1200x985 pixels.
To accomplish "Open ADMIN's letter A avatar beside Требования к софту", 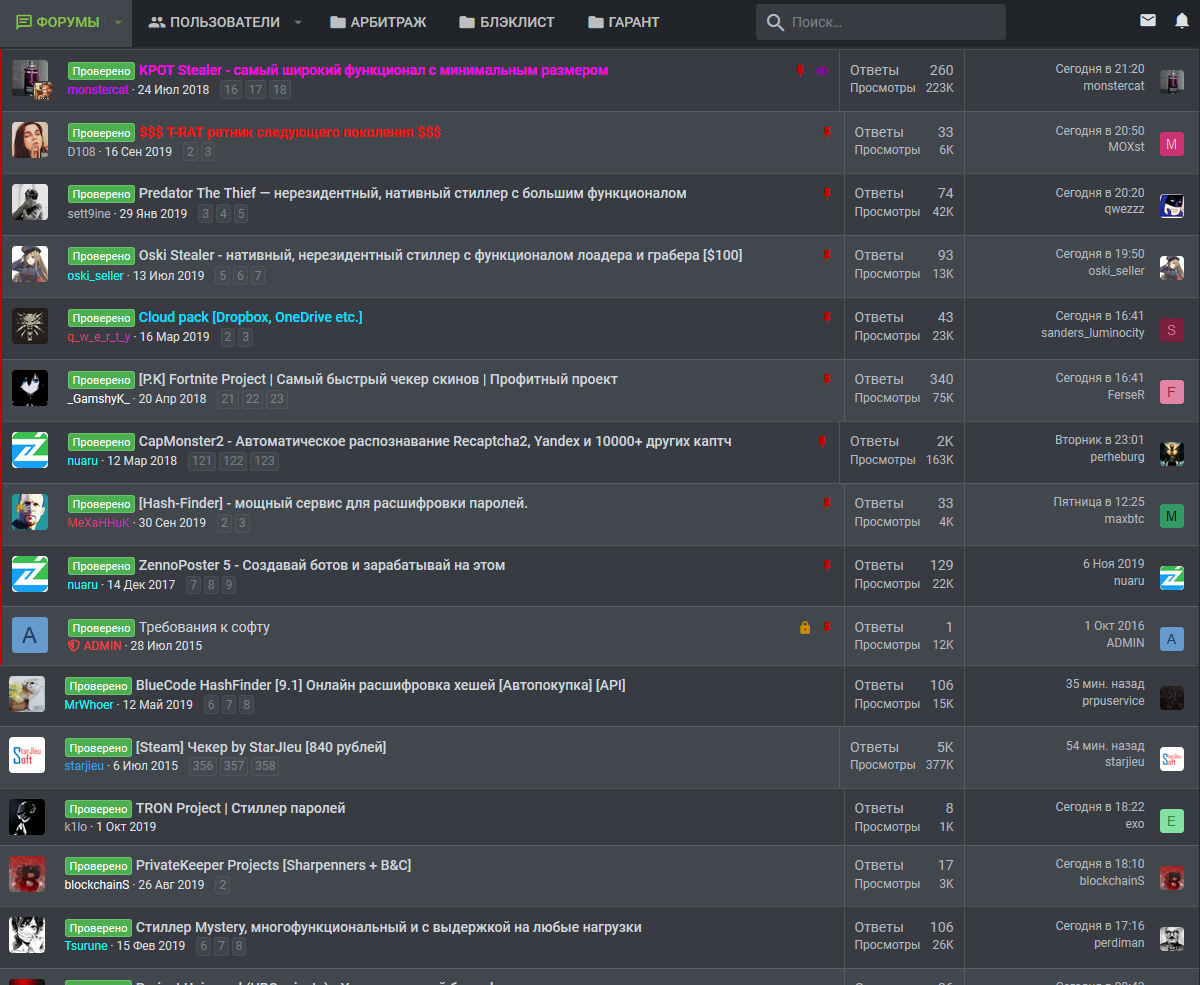I will click(x=30, y=636).
